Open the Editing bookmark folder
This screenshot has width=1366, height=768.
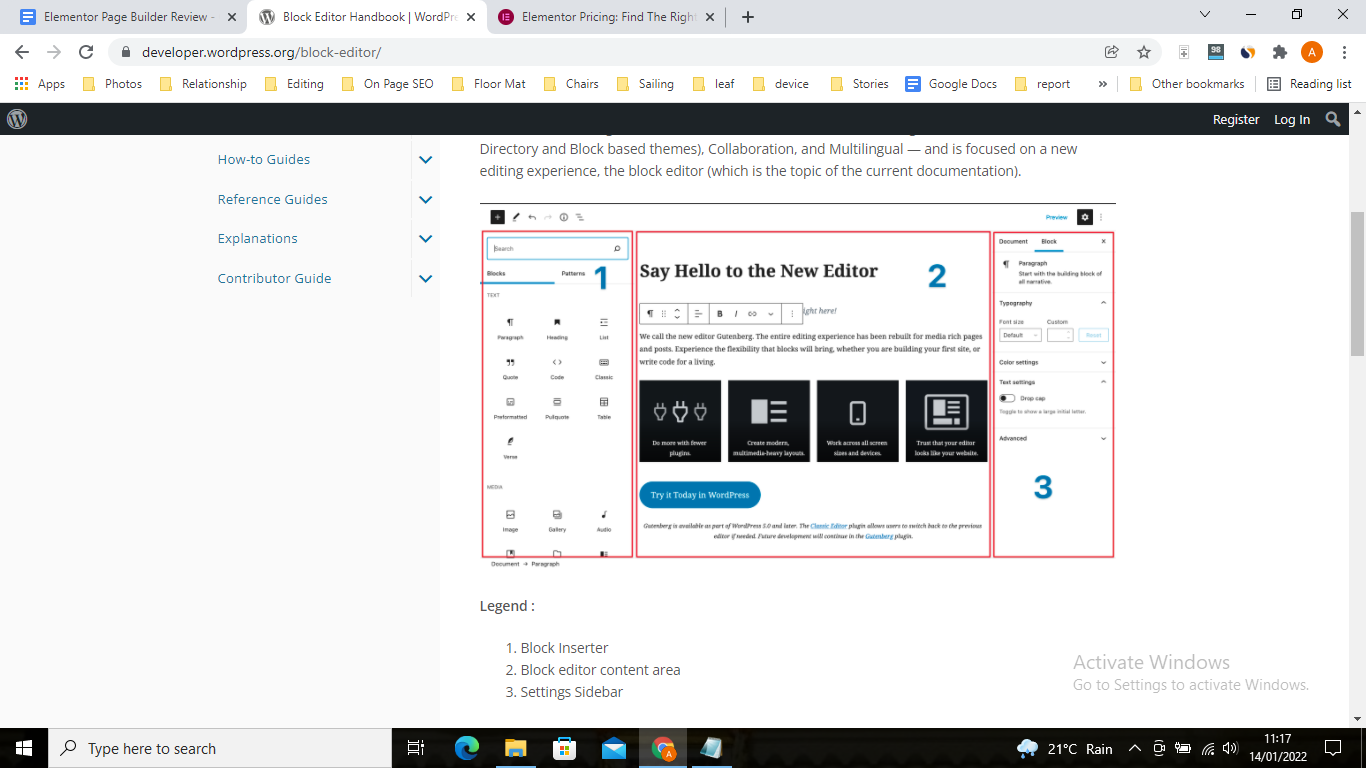click(x=294, y=84)
